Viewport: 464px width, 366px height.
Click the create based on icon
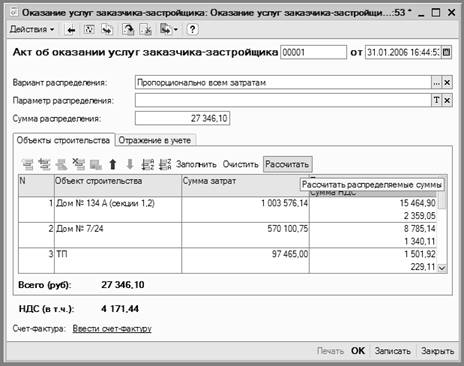[x=166, y=29]
